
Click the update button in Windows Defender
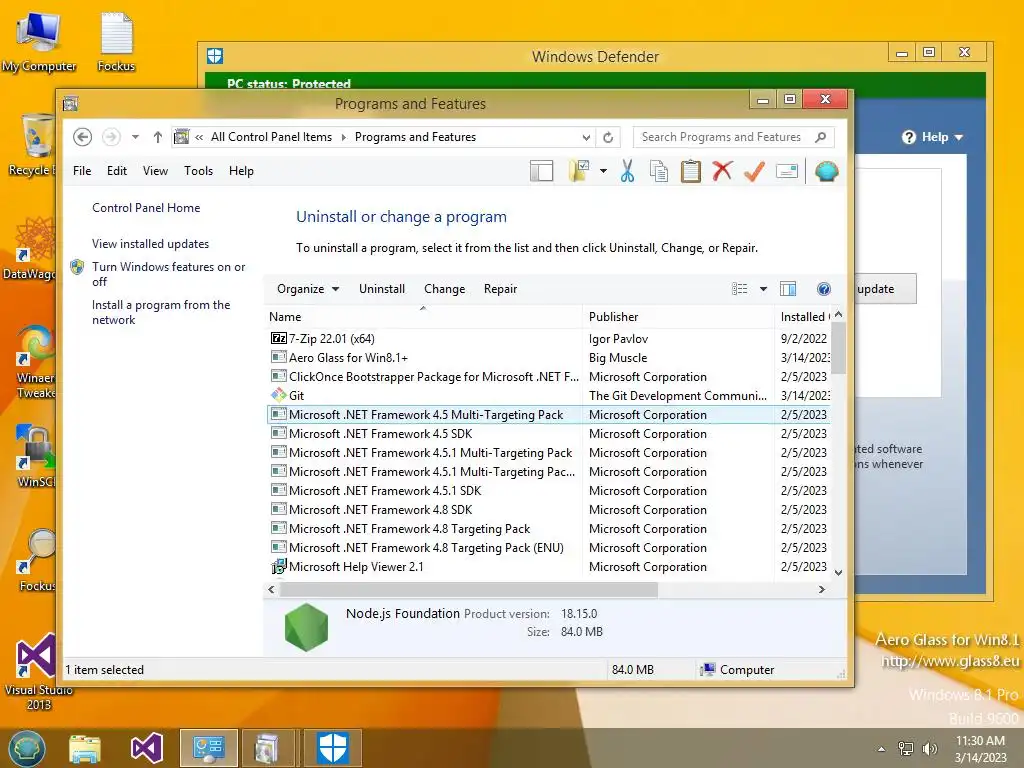pos(884,289)
